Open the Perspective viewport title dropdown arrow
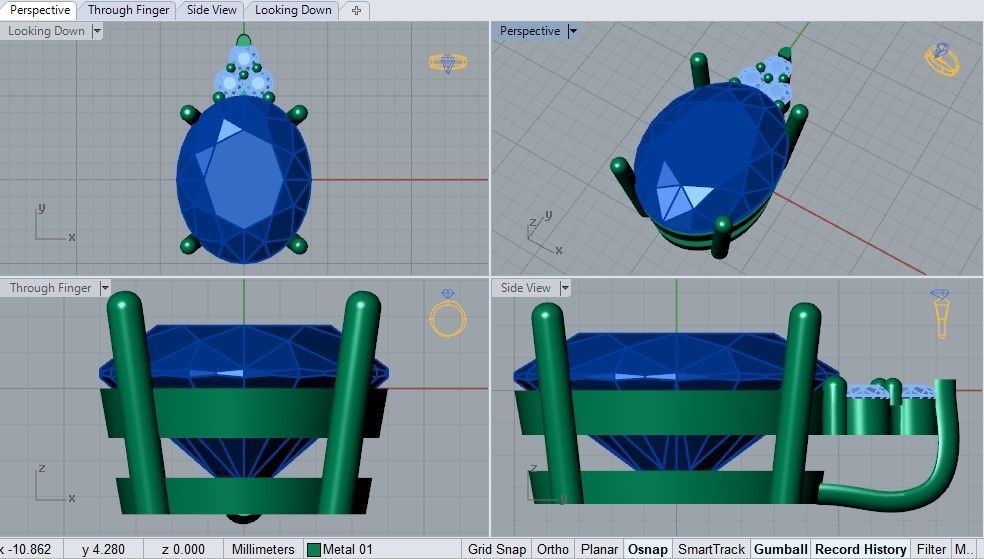The image size is (984, 559). coord(573,31)
